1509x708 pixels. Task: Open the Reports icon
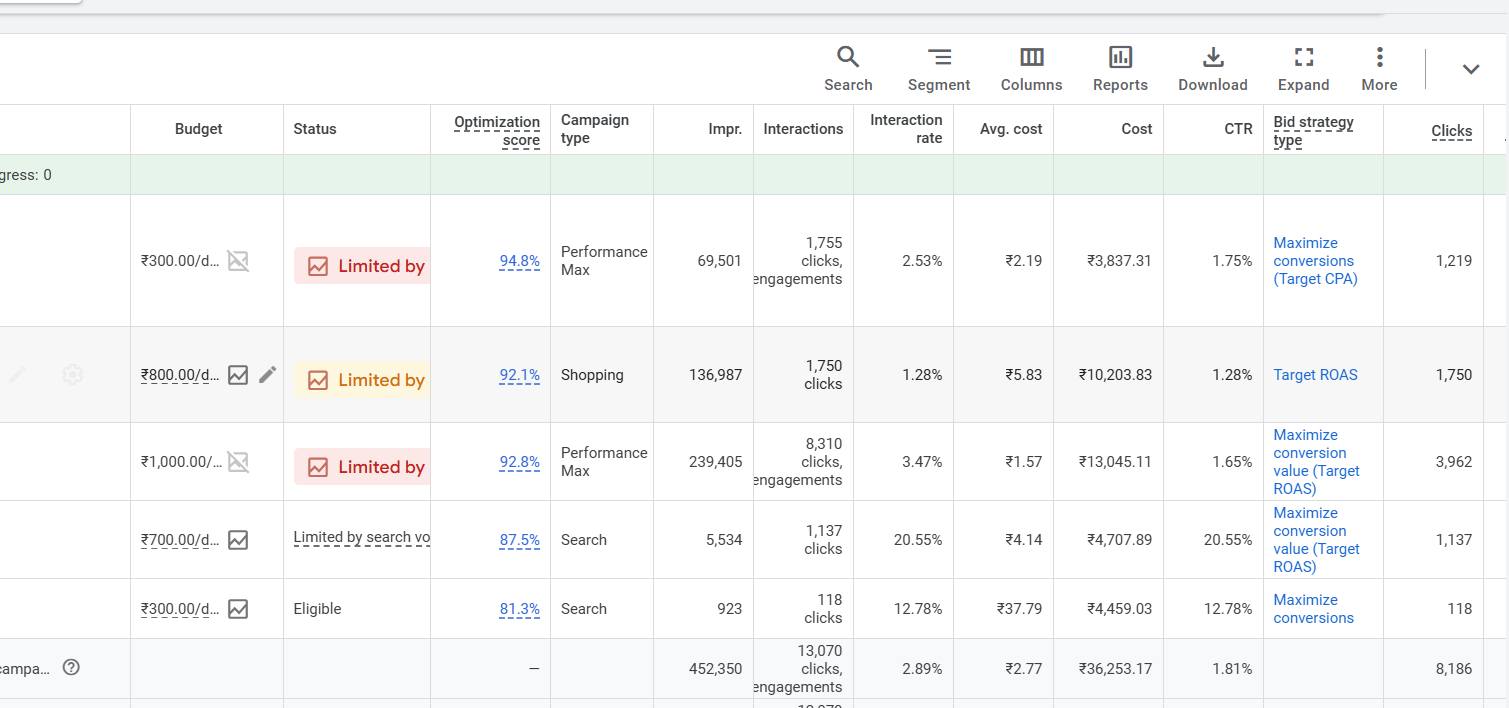click(x=1120, y=69)
